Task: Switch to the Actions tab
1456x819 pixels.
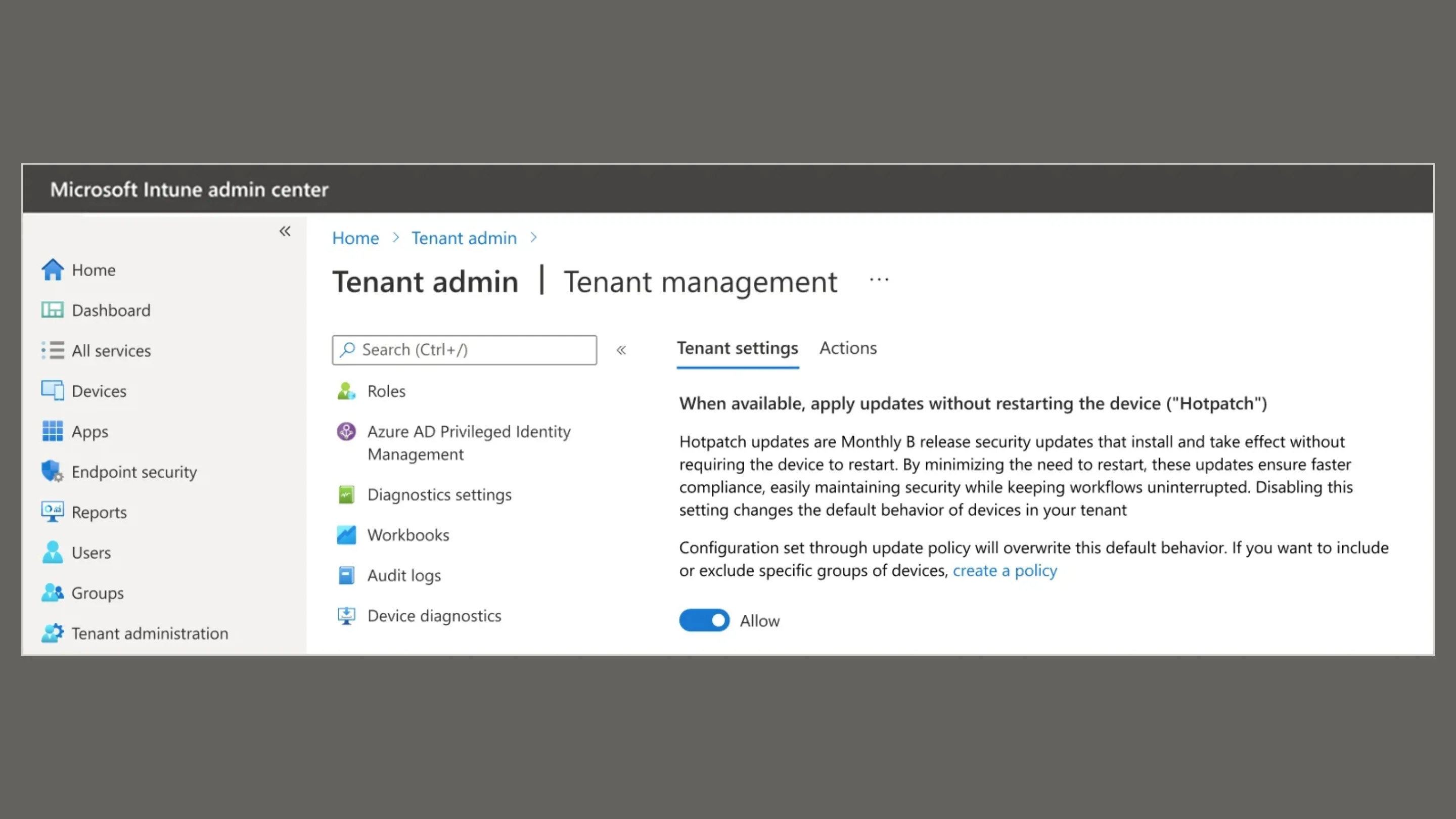Action: 848,348
